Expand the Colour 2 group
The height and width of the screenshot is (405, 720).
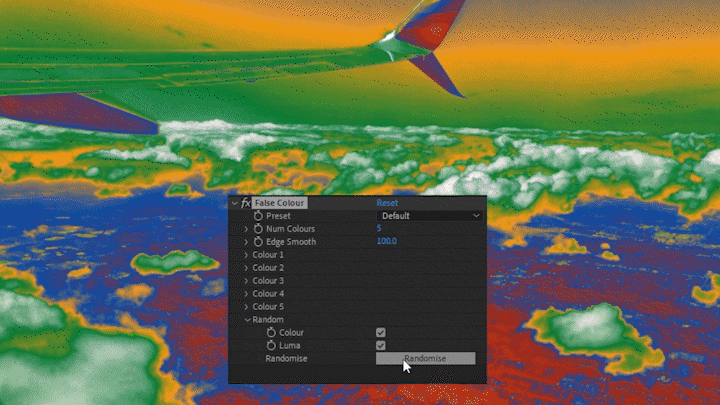point(246,268)
